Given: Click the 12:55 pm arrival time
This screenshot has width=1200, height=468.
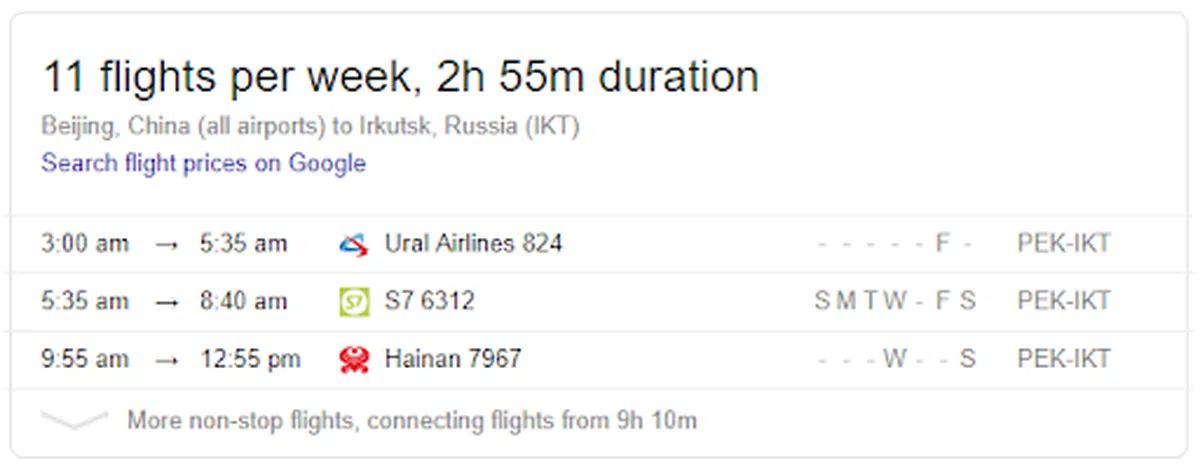Looking at the screenshot, I should coord(251,359).
